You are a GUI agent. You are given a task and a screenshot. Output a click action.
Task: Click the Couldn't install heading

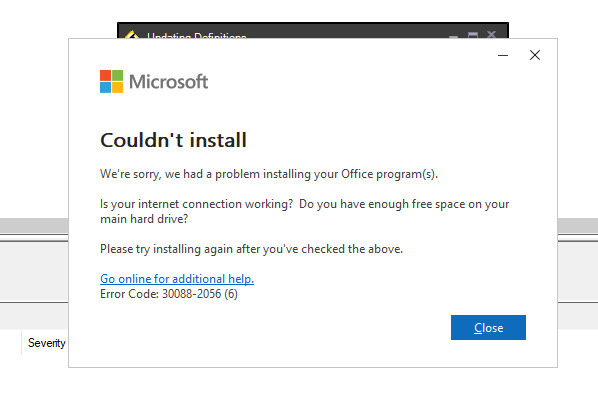point(173,140)
